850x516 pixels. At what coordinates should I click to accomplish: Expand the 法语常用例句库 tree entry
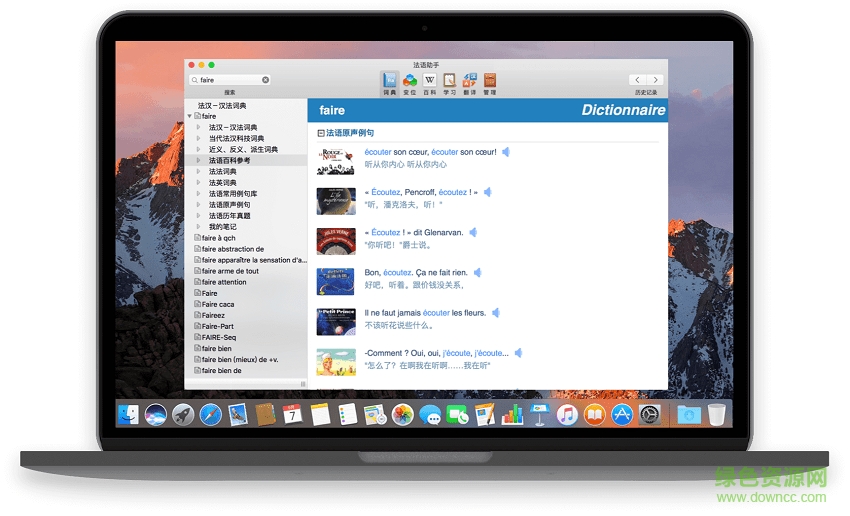pyautogui.click(x=198, y=193)
